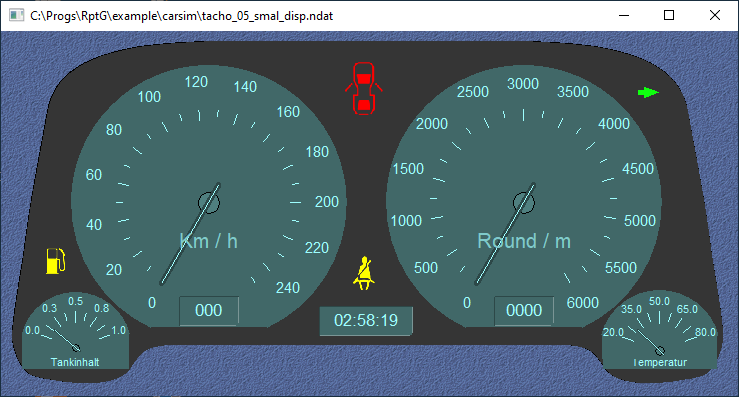Close the tacho_05_smal_disp window
739x397 pixels.
pyautogui.click(x=714, y=15)
